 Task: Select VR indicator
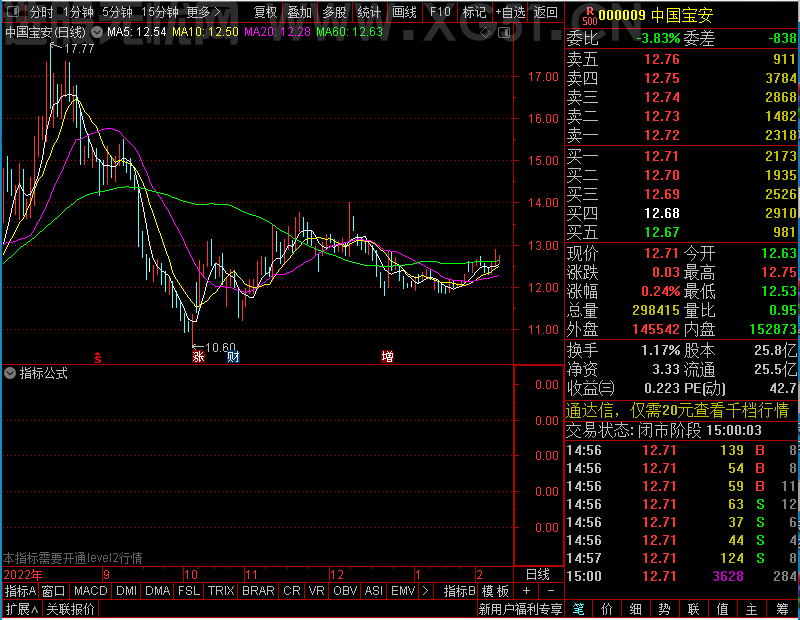tap(316, 591)
